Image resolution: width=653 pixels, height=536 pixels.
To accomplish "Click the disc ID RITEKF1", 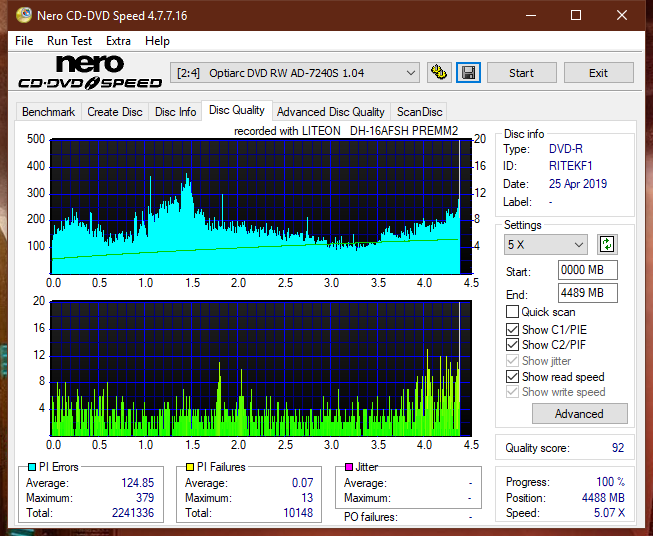I will click(571, 166).
